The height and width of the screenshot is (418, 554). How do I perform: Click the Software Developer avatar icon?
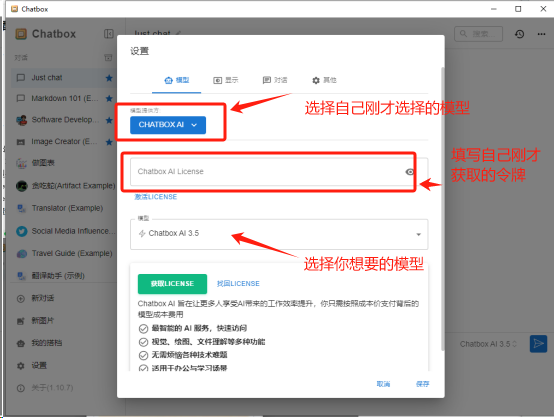[x=22, y=120]
